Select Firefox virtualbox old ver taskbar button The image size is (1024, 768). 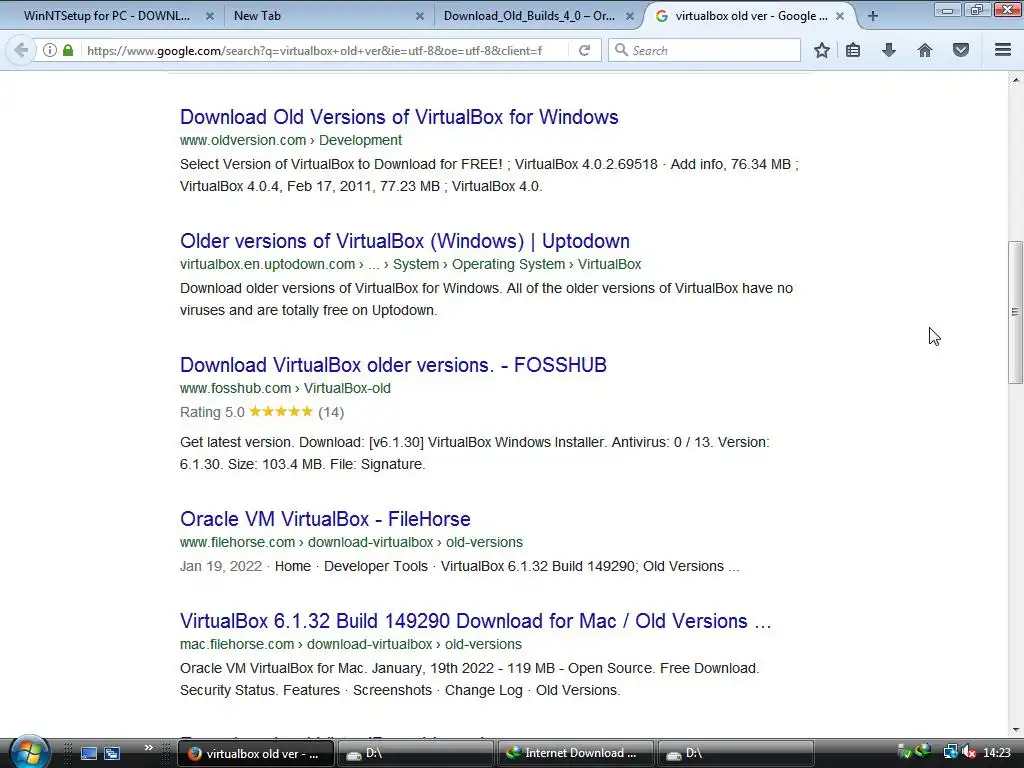(x=255, y=754)
